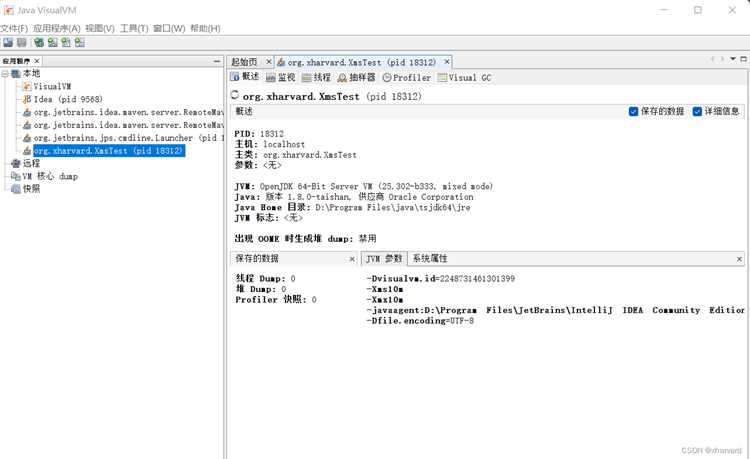The height and width of the screenshot is (459, 750).
Task: Click the 线程 Dump: 0 entry
Action: (265, 279)
